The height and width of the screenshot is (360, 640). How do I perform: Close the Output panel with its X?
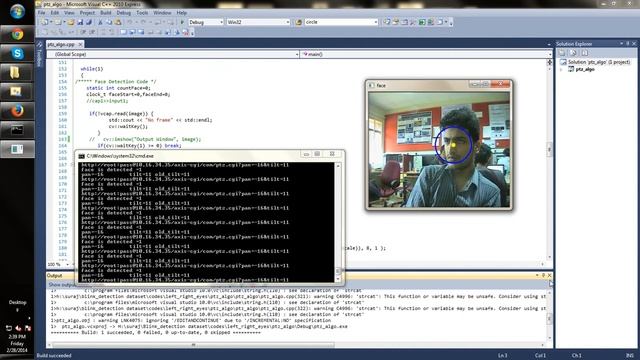point(549,276)
